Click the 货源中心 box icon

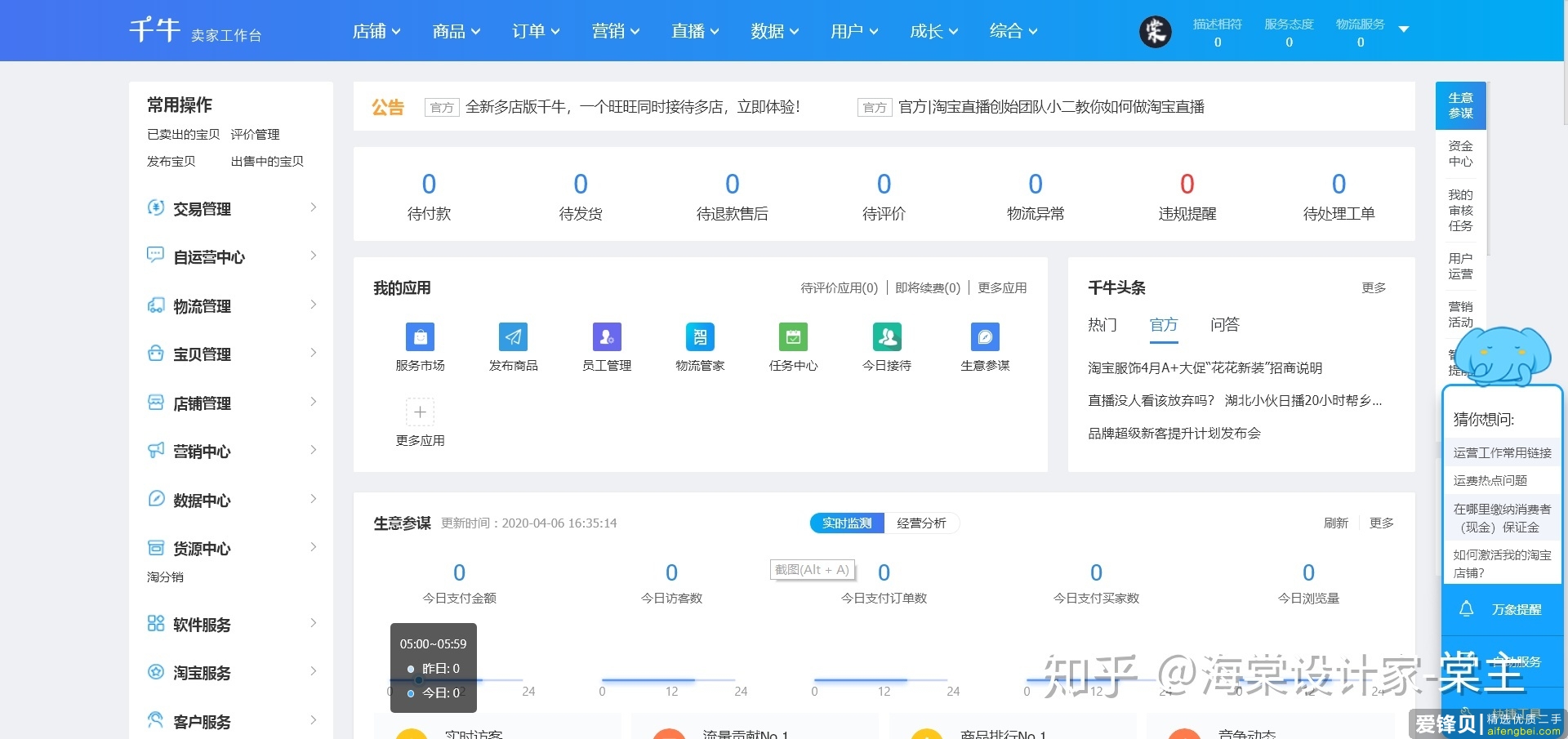[155, 547]
